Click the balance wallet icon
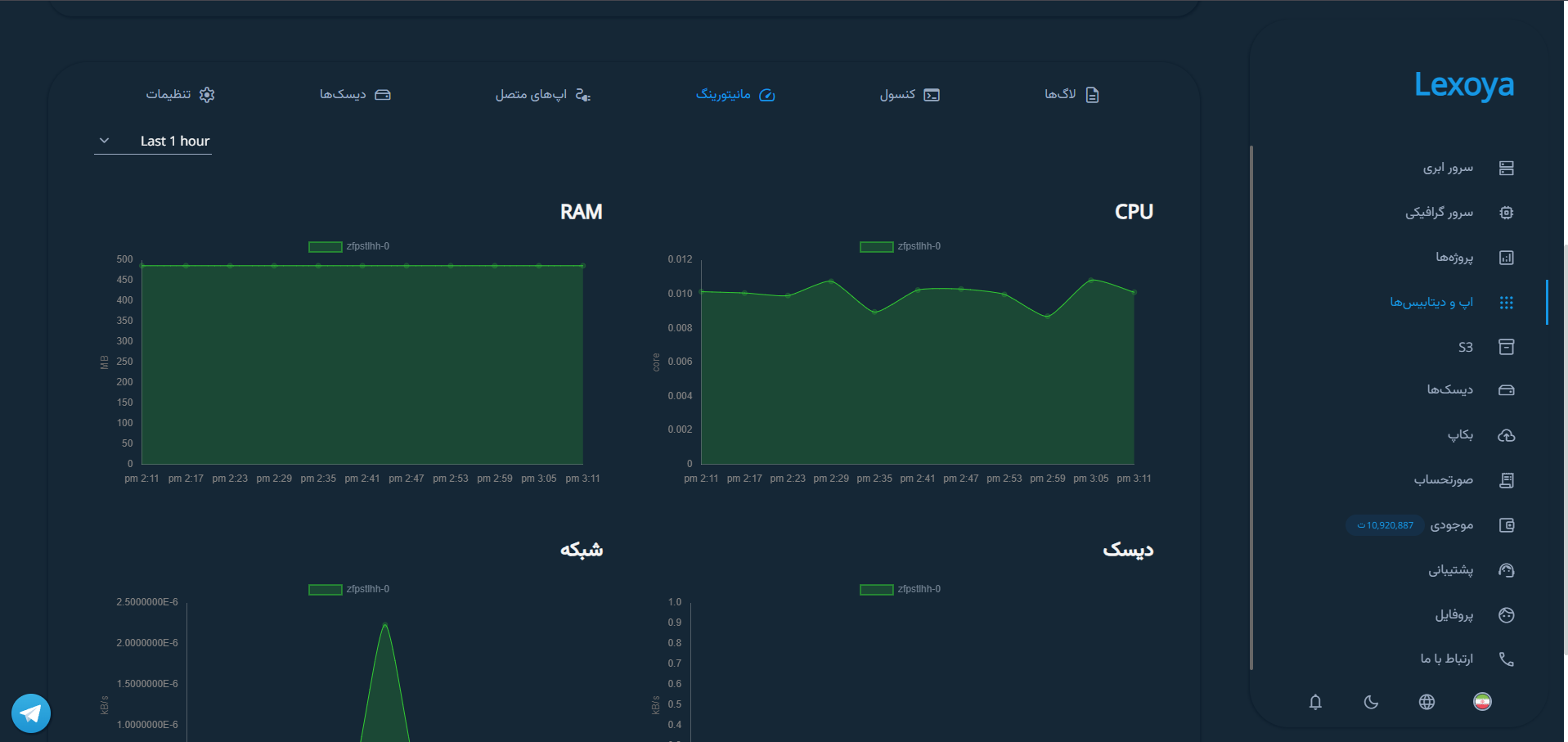Screen dimensions: 1568x742 1506,525
